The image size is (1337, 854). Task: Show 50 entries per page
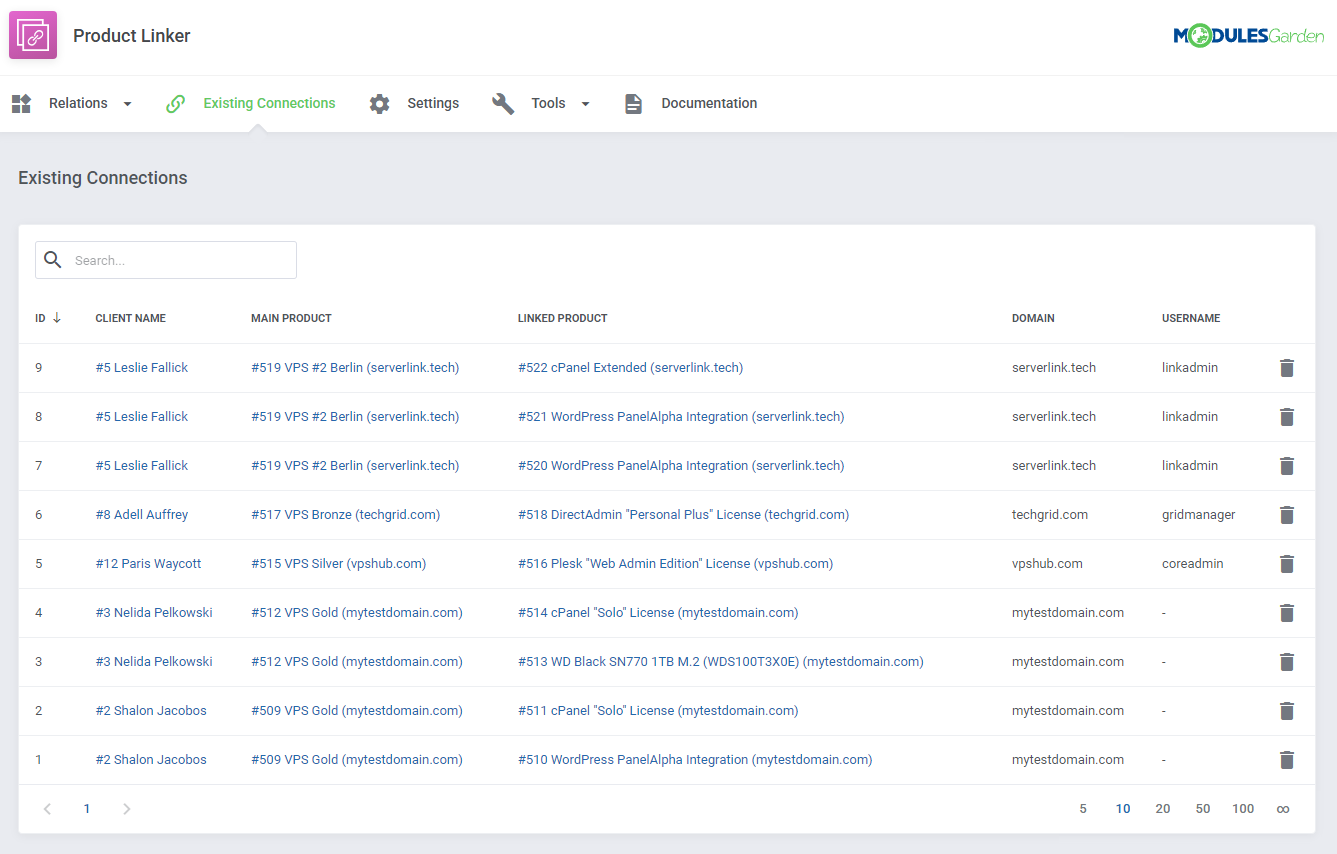[1203, 809]
